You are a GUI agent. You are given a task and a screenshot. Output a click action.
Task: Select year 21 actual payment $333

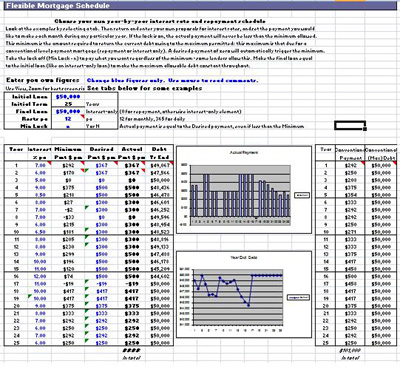132,313
